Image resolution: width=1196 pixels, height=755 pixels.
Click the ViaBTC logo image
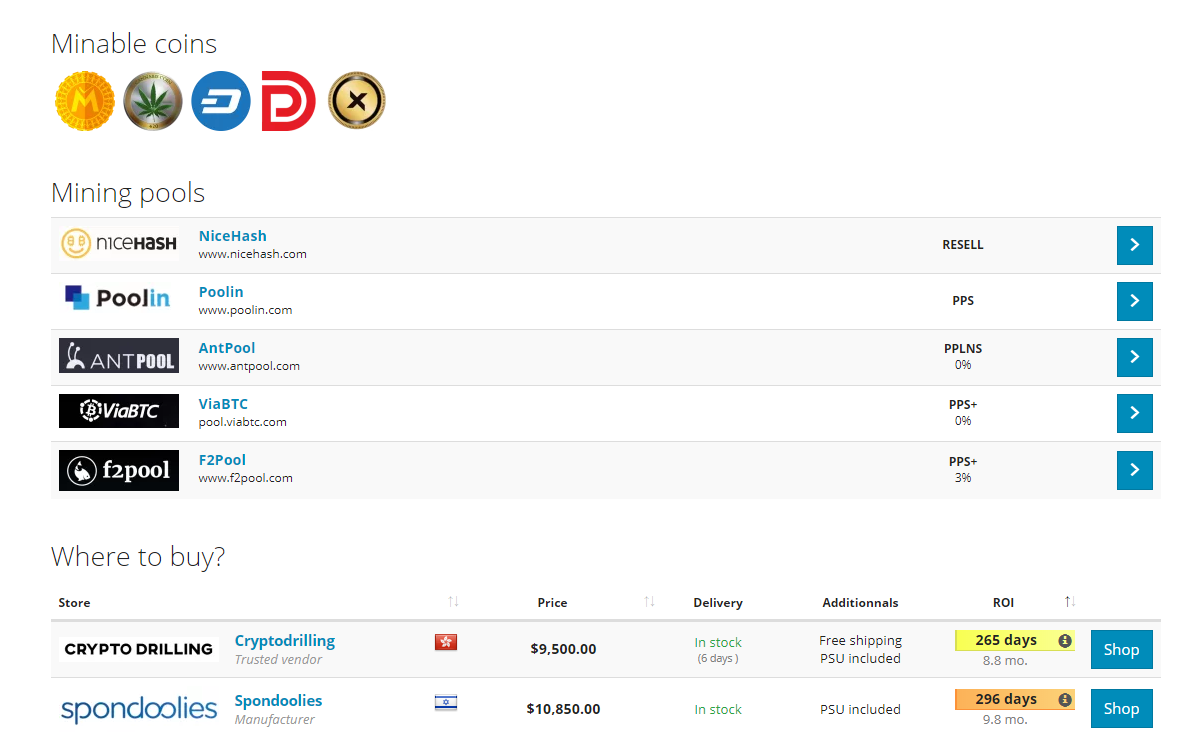119,411
